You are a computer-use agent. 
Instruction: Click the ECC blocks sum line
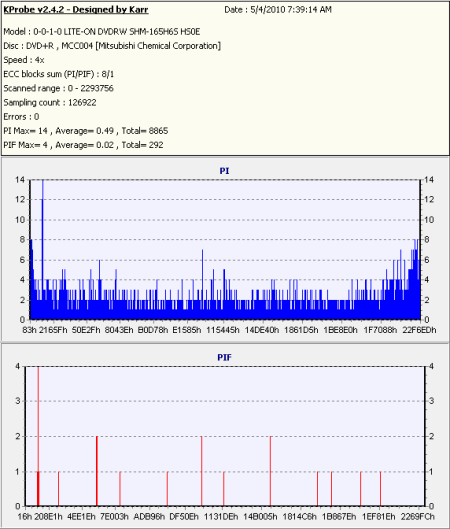click(59, 74)
